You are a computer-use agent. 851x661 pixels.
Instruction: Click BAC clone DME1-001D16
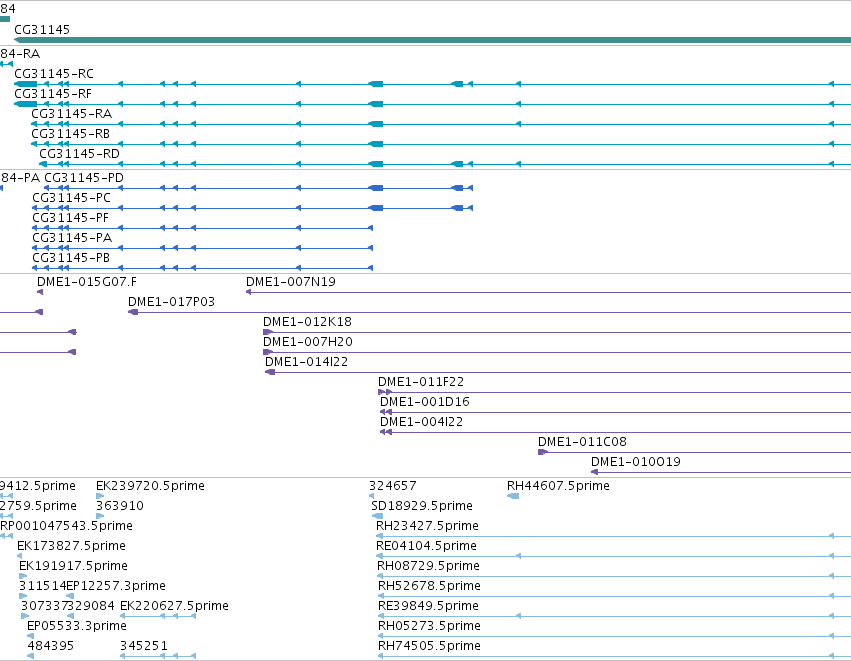pos(425,403)
